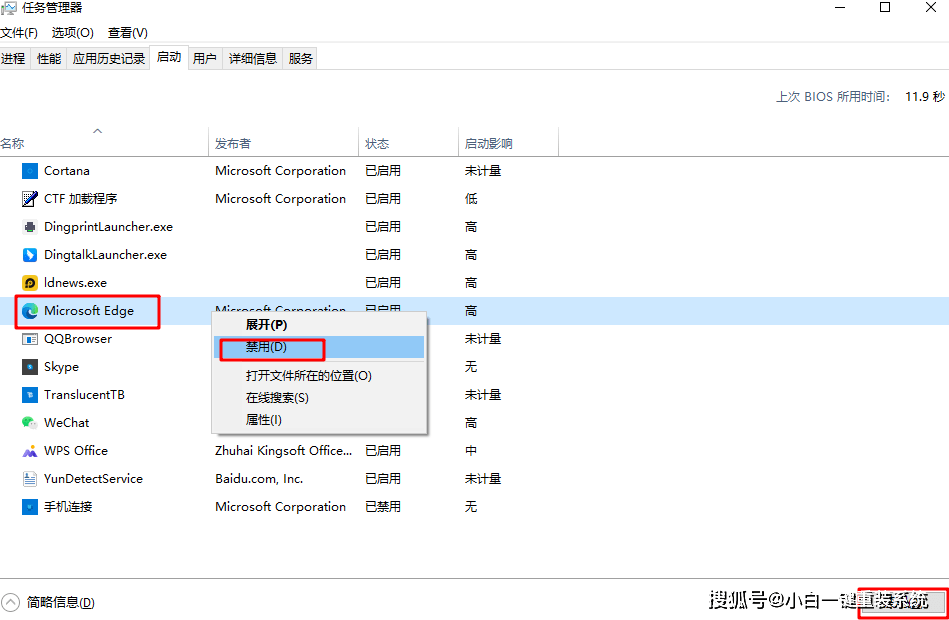Select Skype row name
Image resolution: width=949 pixels, height=620 pixels.
(61, 367)
